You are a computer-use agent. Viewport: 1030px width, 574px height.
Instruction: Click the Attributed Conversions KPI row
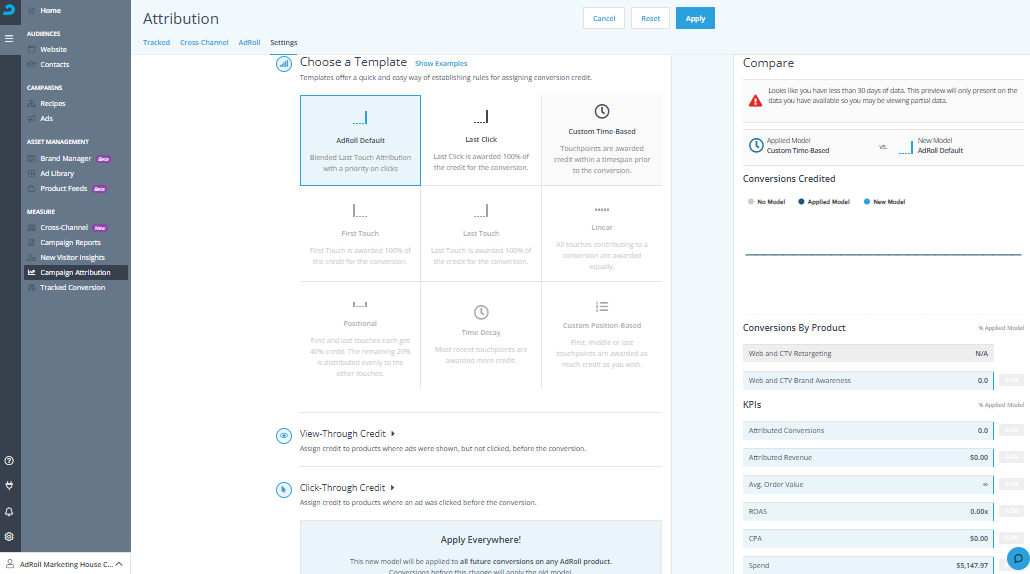(868, 431)
